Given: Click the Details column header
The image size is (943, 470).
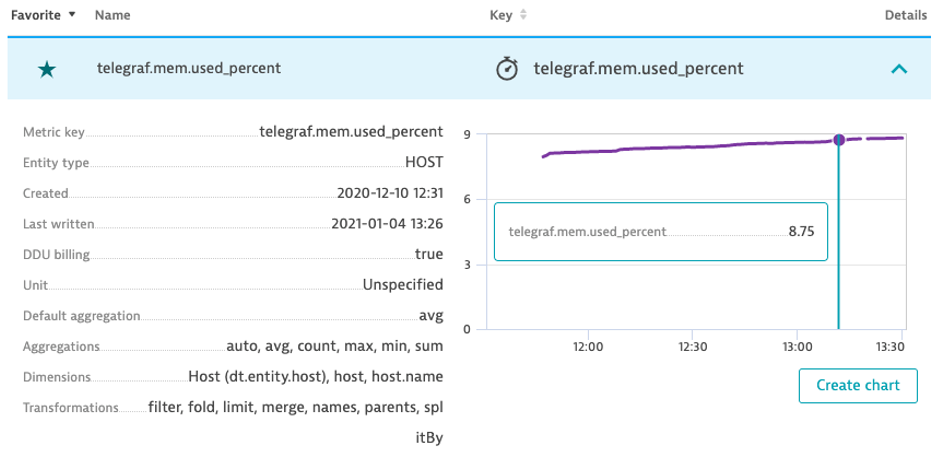Looking at the screenshot, I should [906, 15].
